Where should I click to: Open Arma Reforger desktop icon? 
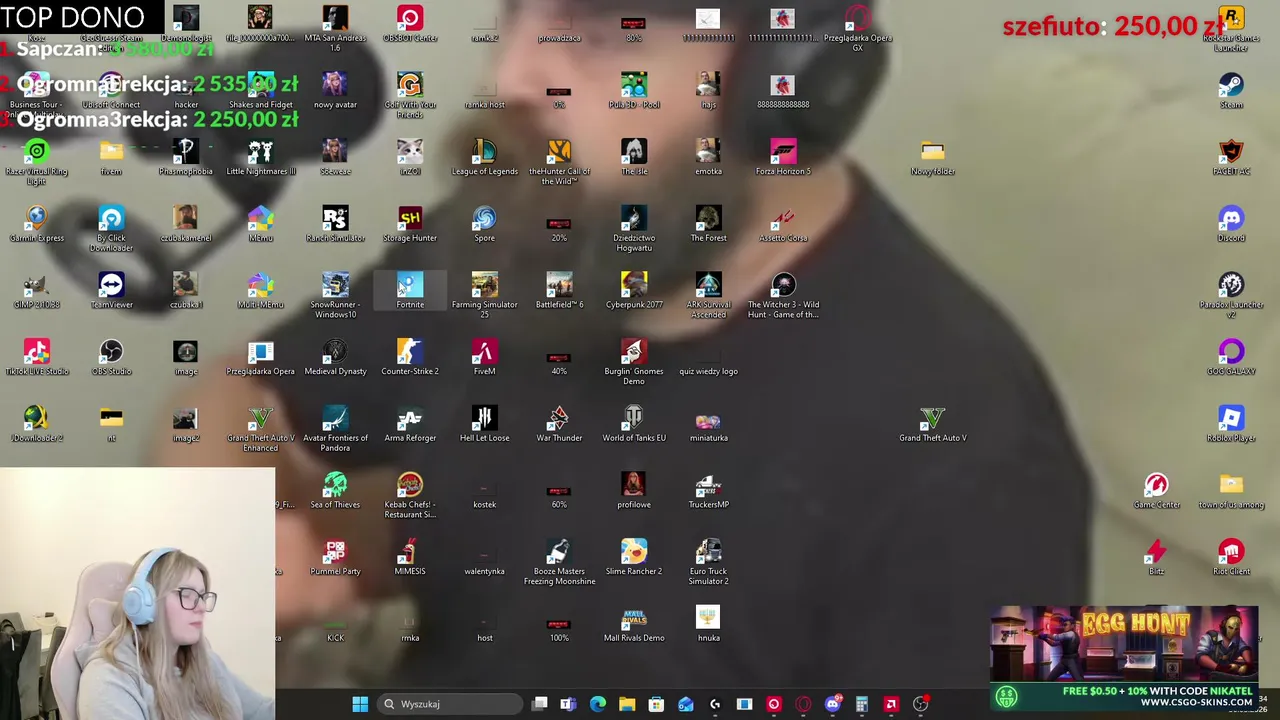[x=410, y=424]
